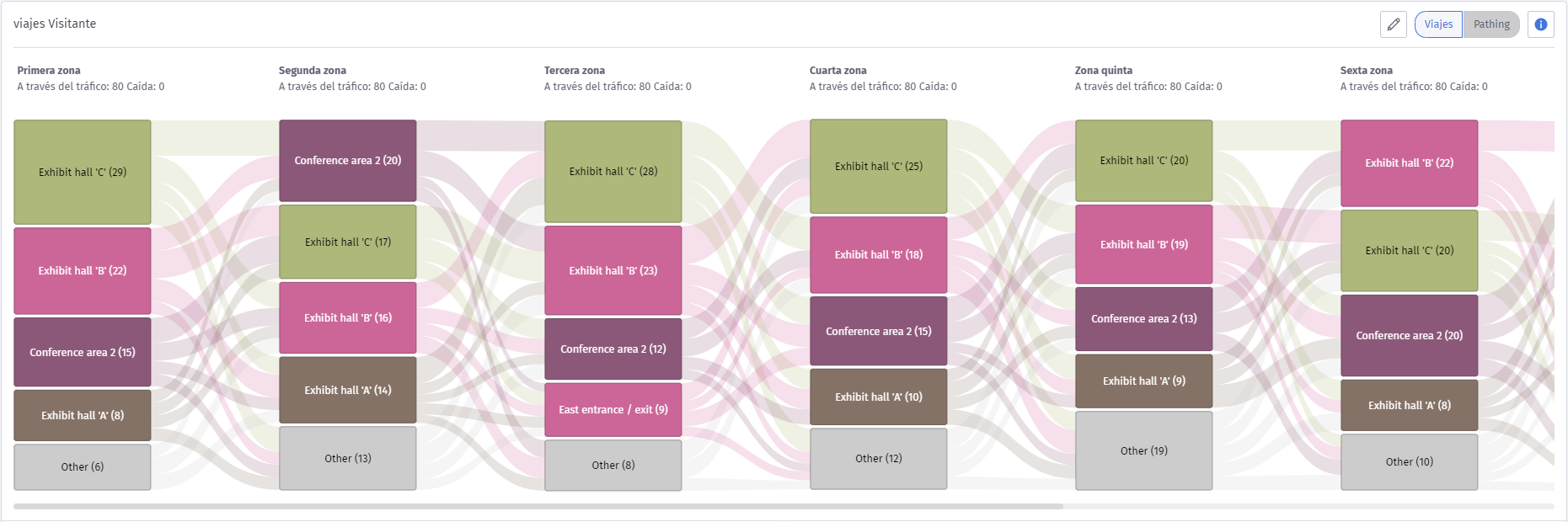
Task: Click Exhibit hall 'C' (17) node
Action: (348, 242)
